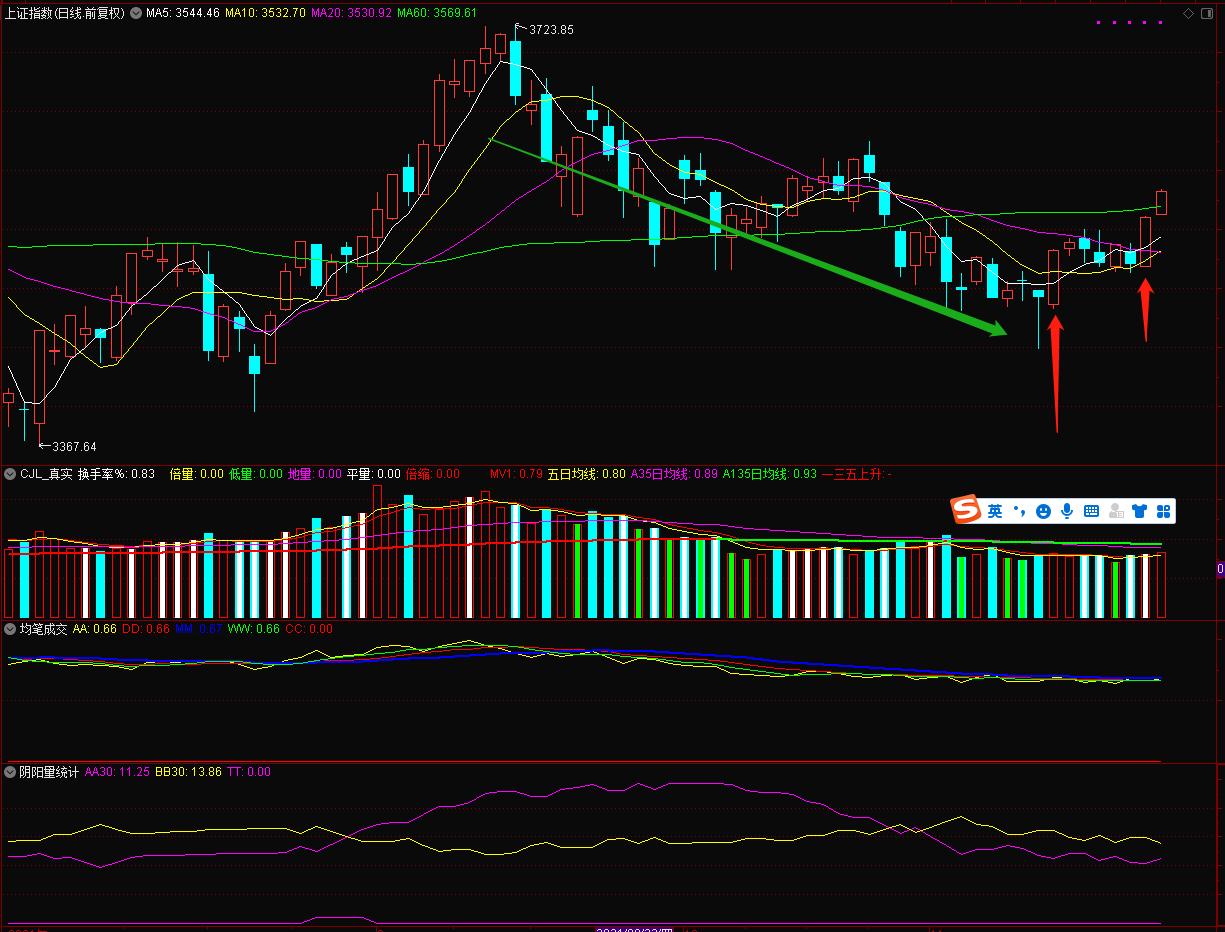Click the A35日均线: 0.89 label

(x=674, y=473)
